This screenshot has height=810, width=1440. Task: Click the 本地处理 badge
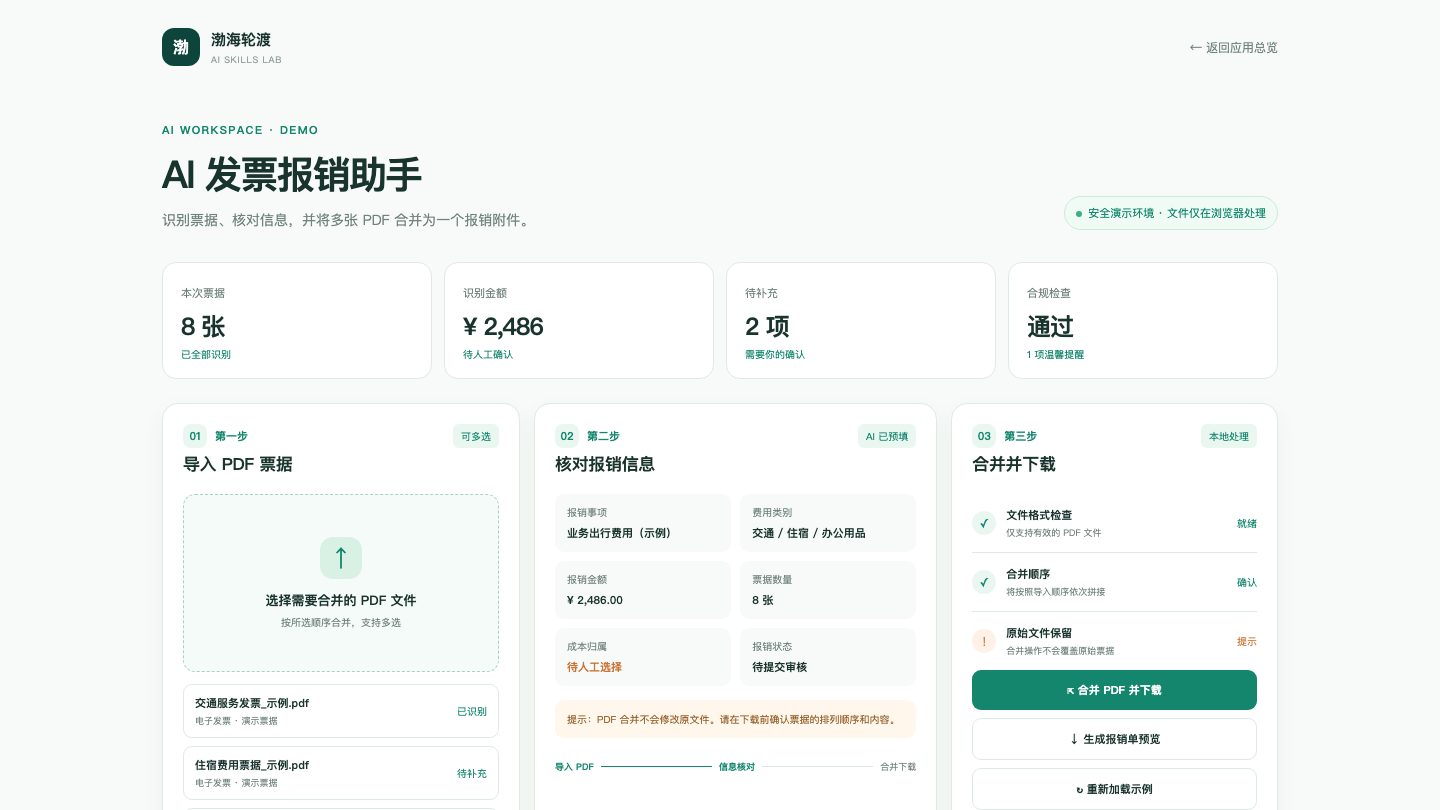(x=1229, y=436)
